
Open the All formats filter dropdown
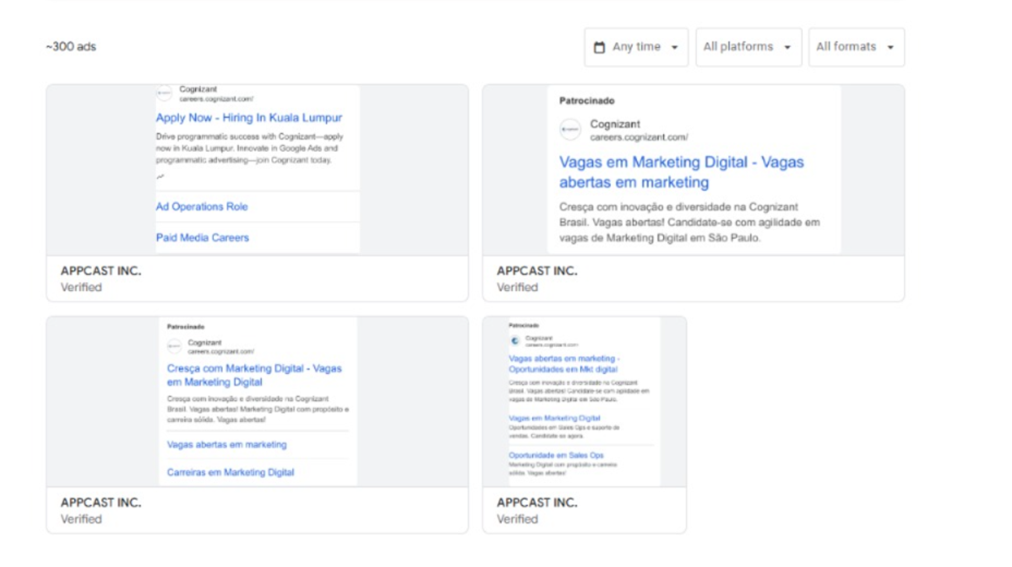click(856, 47)
